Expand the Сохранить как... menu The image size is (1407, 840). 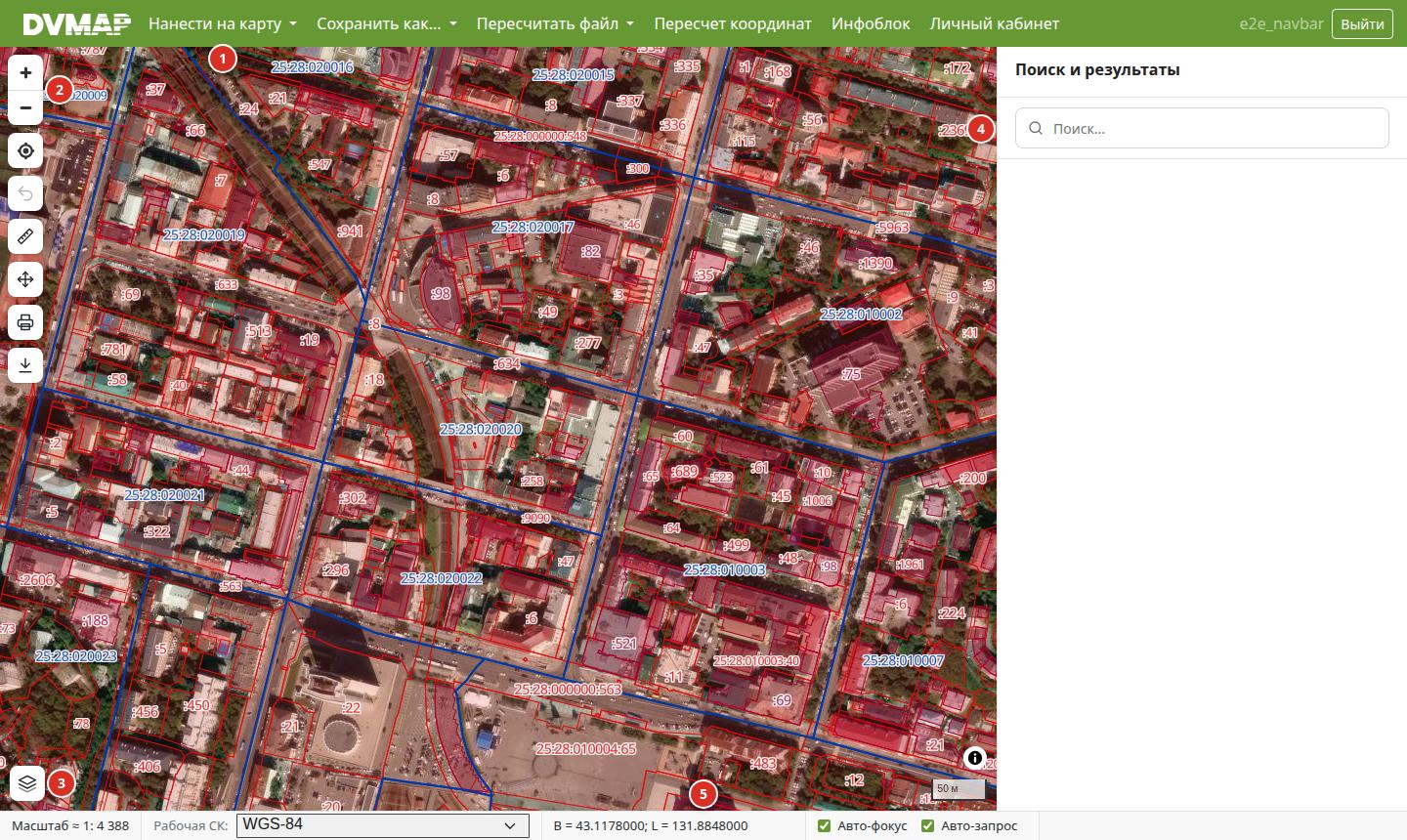[387, 23]
